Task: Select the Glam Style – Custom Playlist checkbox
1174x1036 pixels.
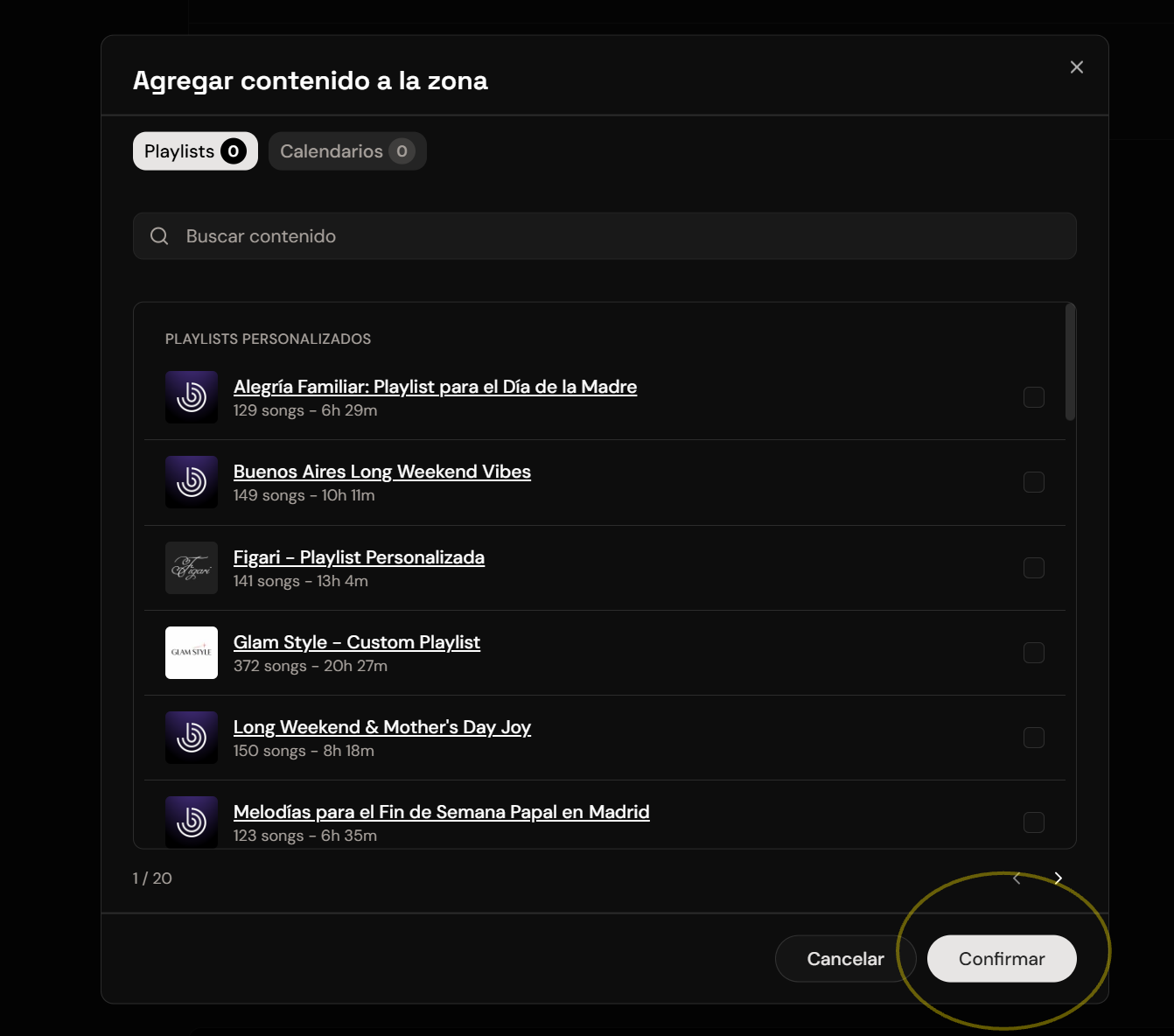Action: coord(1034,653)
